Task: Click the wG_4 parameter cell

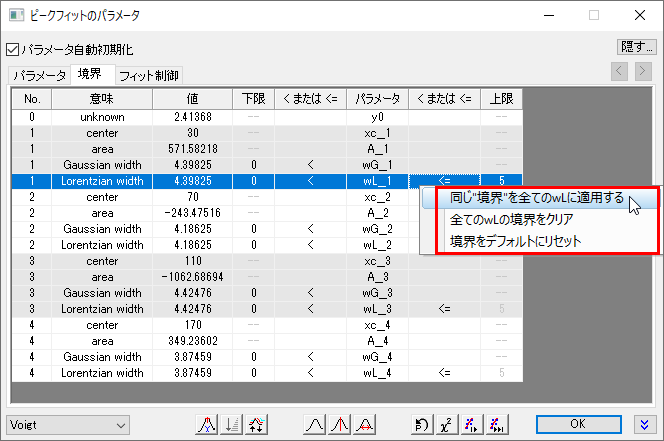Action: click(377, 357)
